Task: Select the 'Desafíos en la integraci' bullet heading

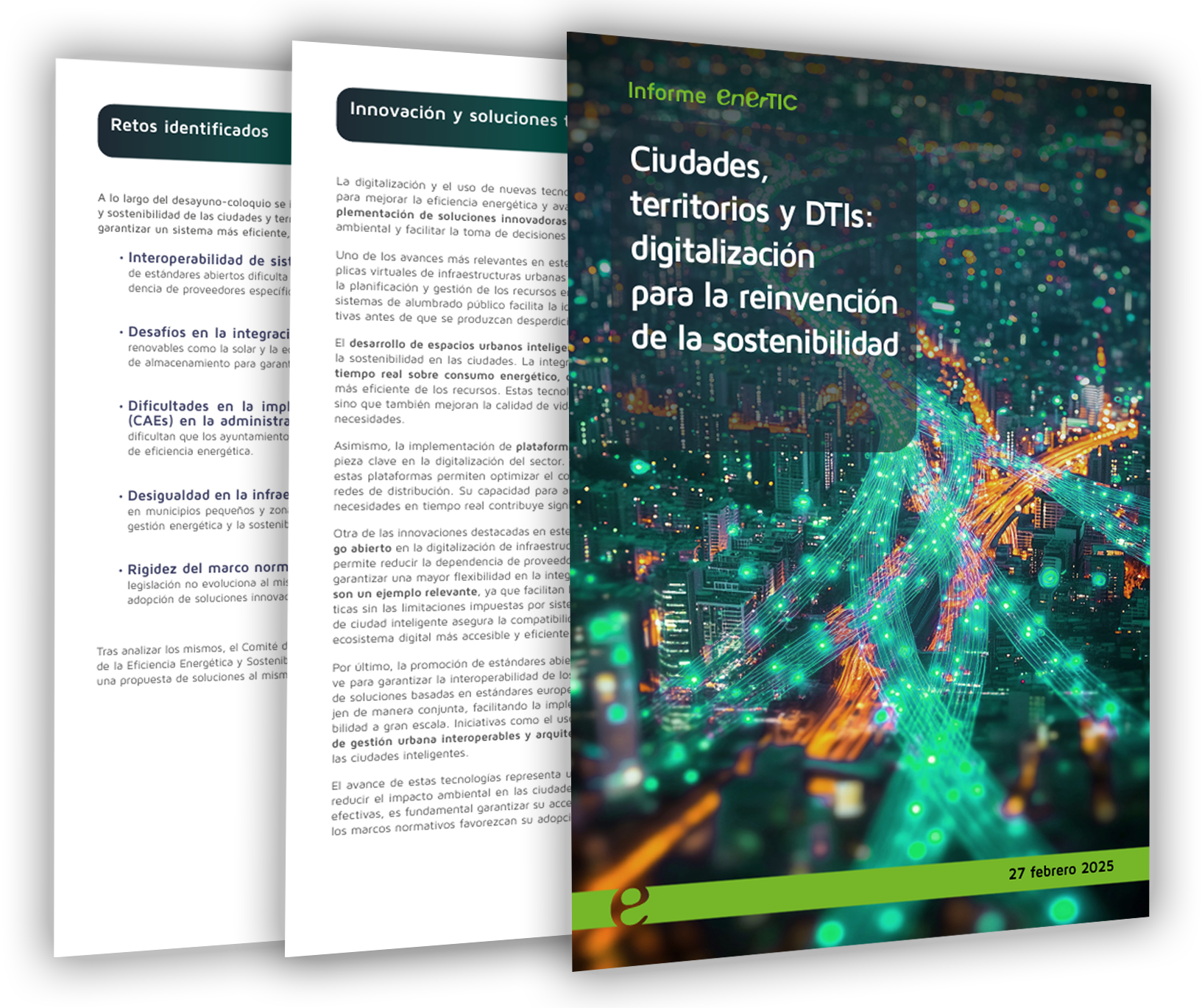Action: (208, 333)
